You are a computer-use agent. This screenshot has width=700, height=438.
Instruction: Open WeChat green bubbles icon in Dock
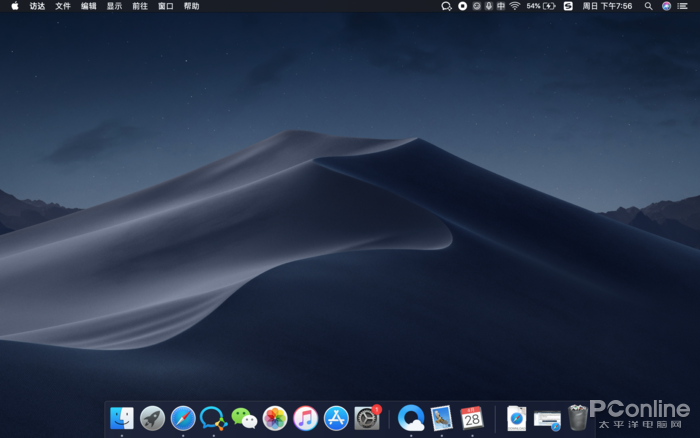244,419
